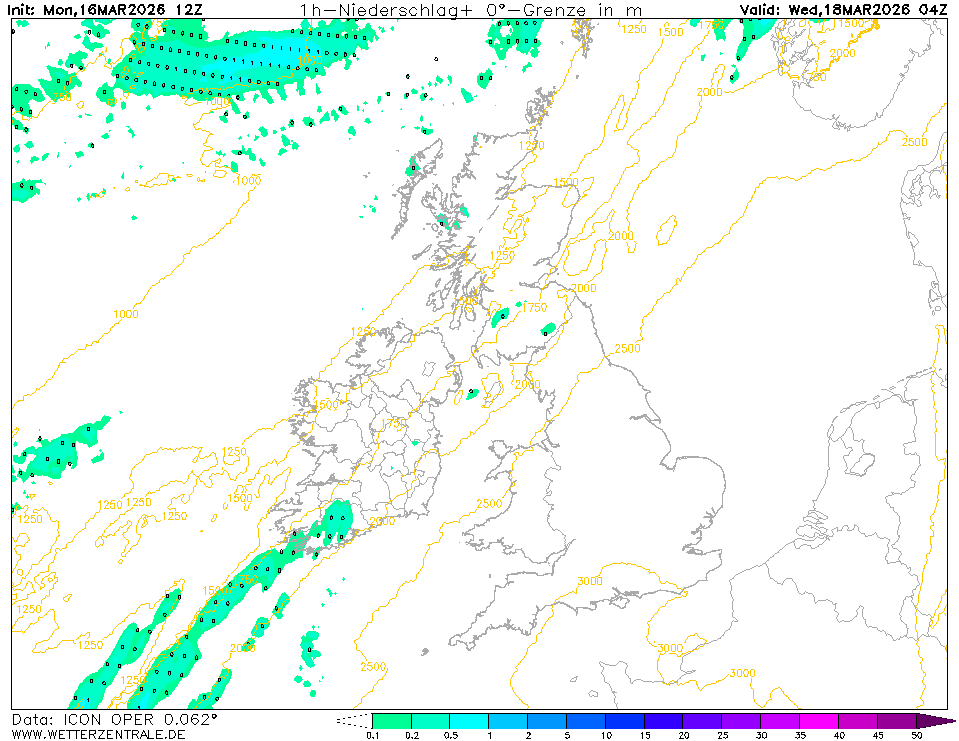Viewport: 959px width, 741px height.
Task: Click the green precipitation blob over southern Ireland coast
Action: pos(334,523)
